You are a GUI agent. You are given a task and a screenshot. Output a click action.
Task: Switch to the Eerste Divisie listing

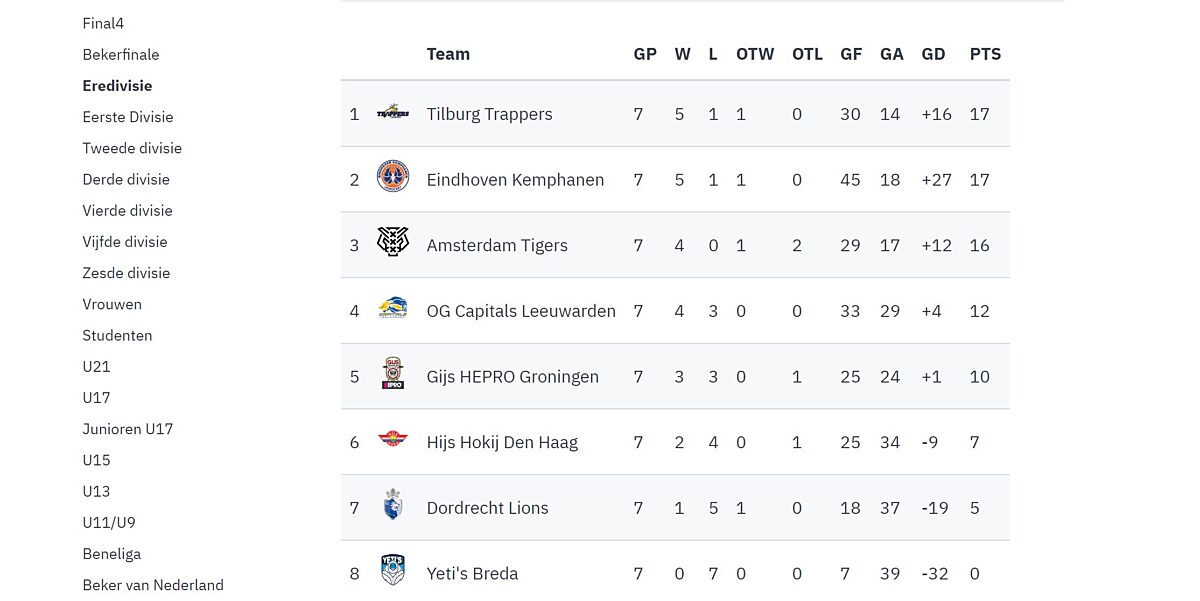pos(128,116)
